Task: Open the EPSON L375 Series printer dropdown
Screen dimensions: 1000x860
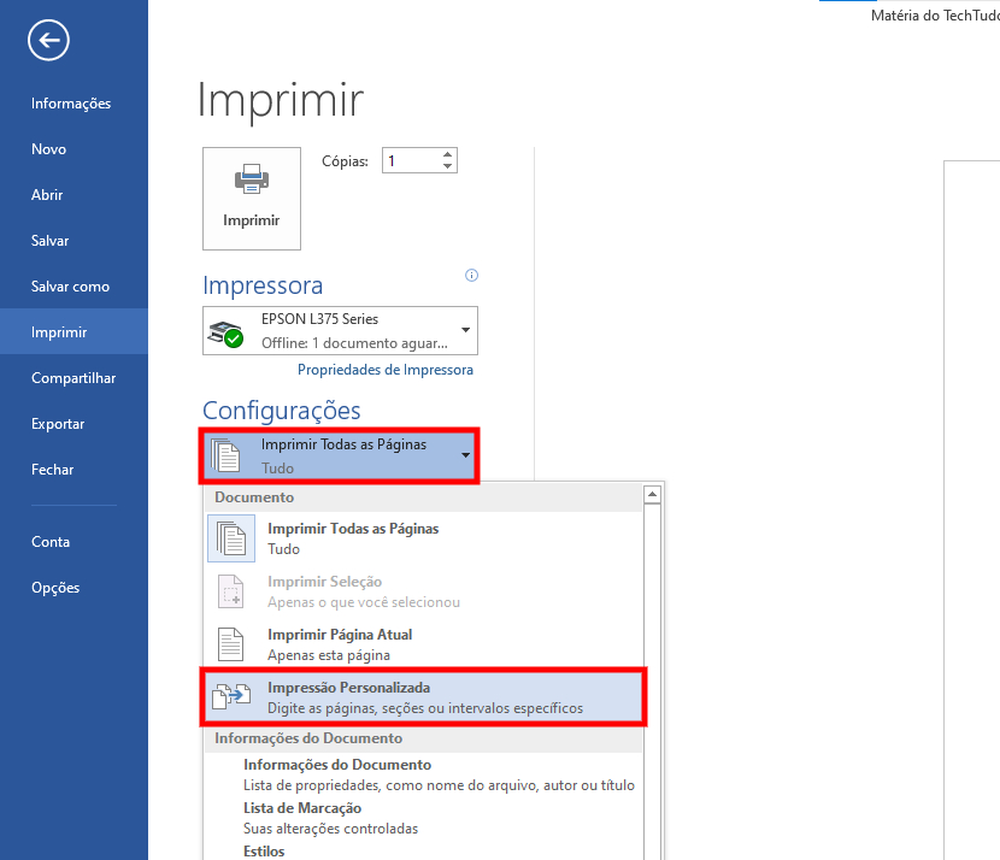Action: 465,331
